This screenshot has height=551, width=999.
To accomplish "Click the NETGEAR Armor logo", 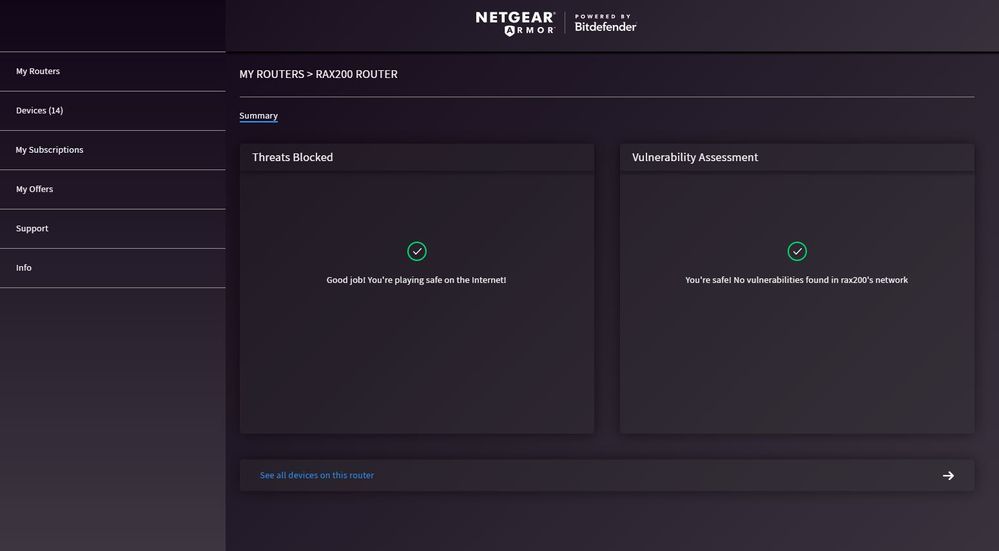I will [x=515, y=23].
